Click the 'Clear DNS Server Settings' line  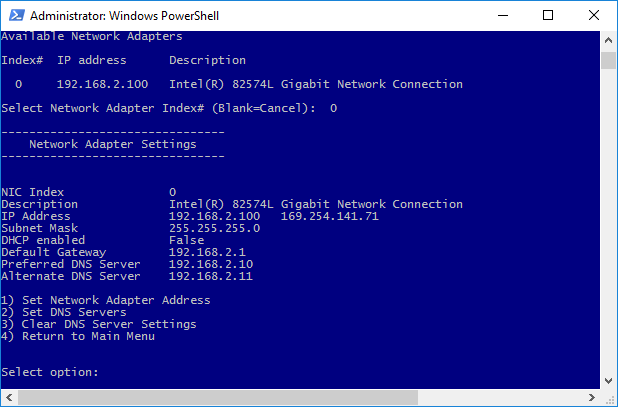[99, 324]
